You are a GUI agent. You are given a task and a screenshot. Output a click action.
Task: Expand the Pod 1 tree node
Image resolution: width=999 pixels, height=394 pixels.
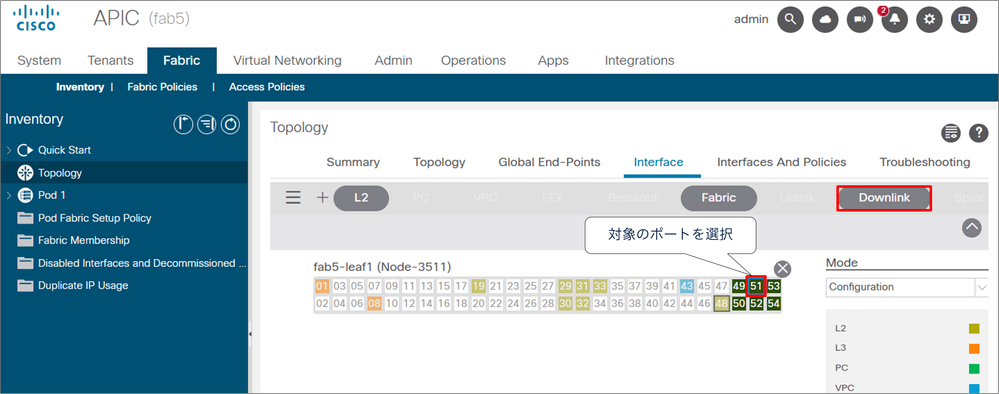pyautogui.click(x=9, y=195)
